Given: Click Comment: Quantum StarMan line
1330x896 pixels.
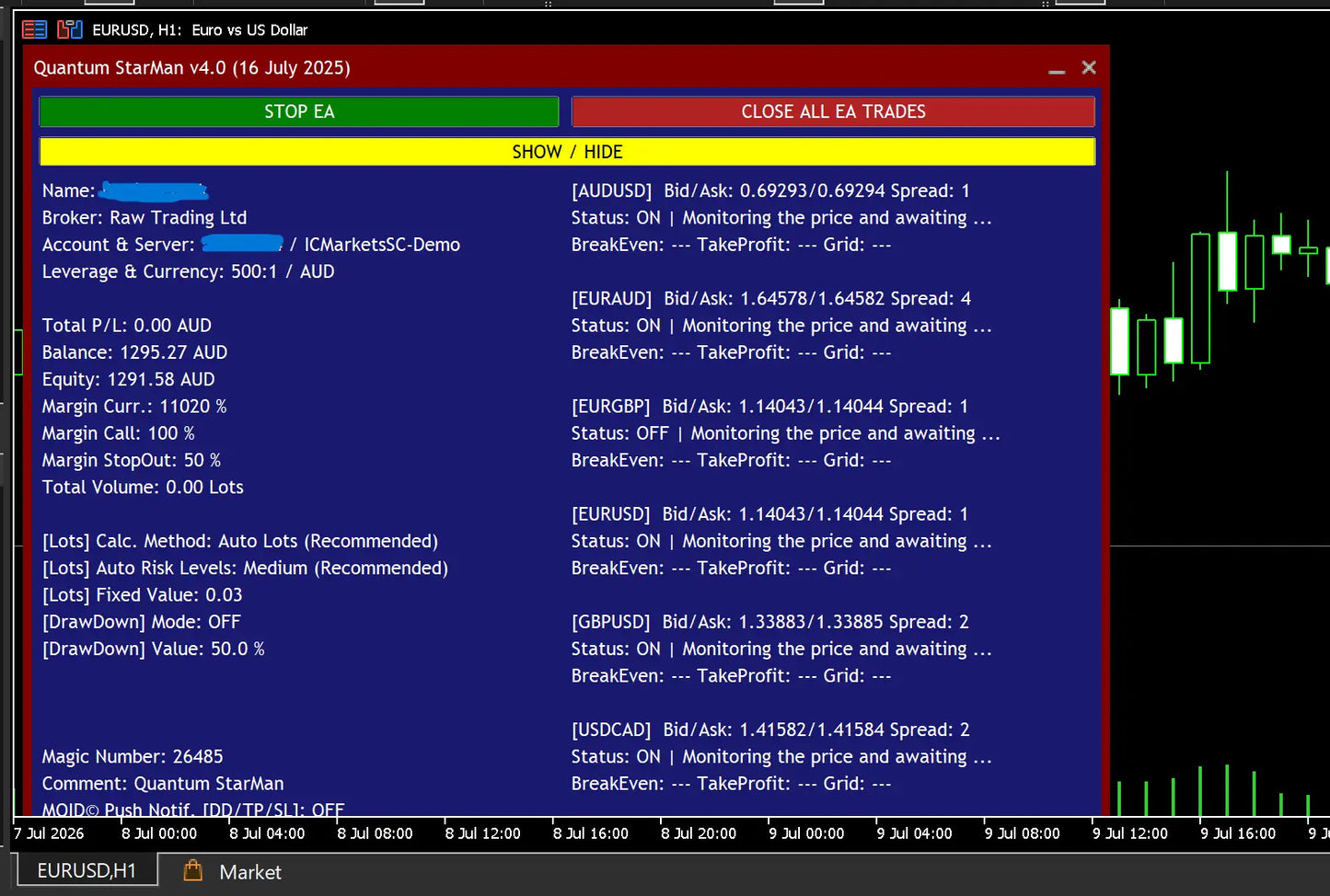Looking at the screenshot, I should 163,784.
